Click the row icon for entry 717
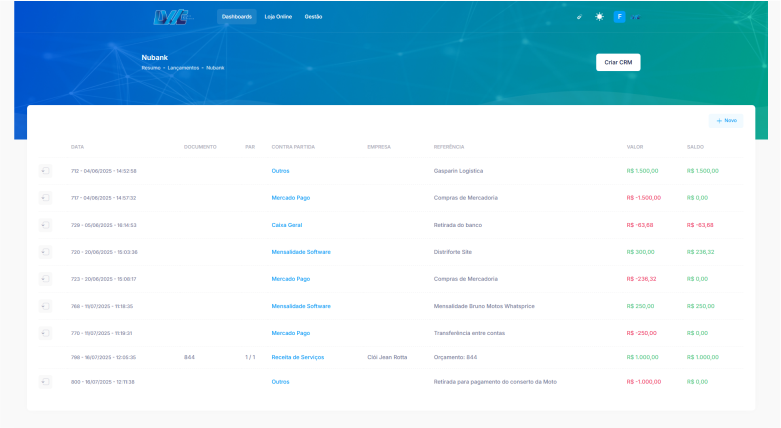This screenshot has height=428, width=781. point(45,198)
